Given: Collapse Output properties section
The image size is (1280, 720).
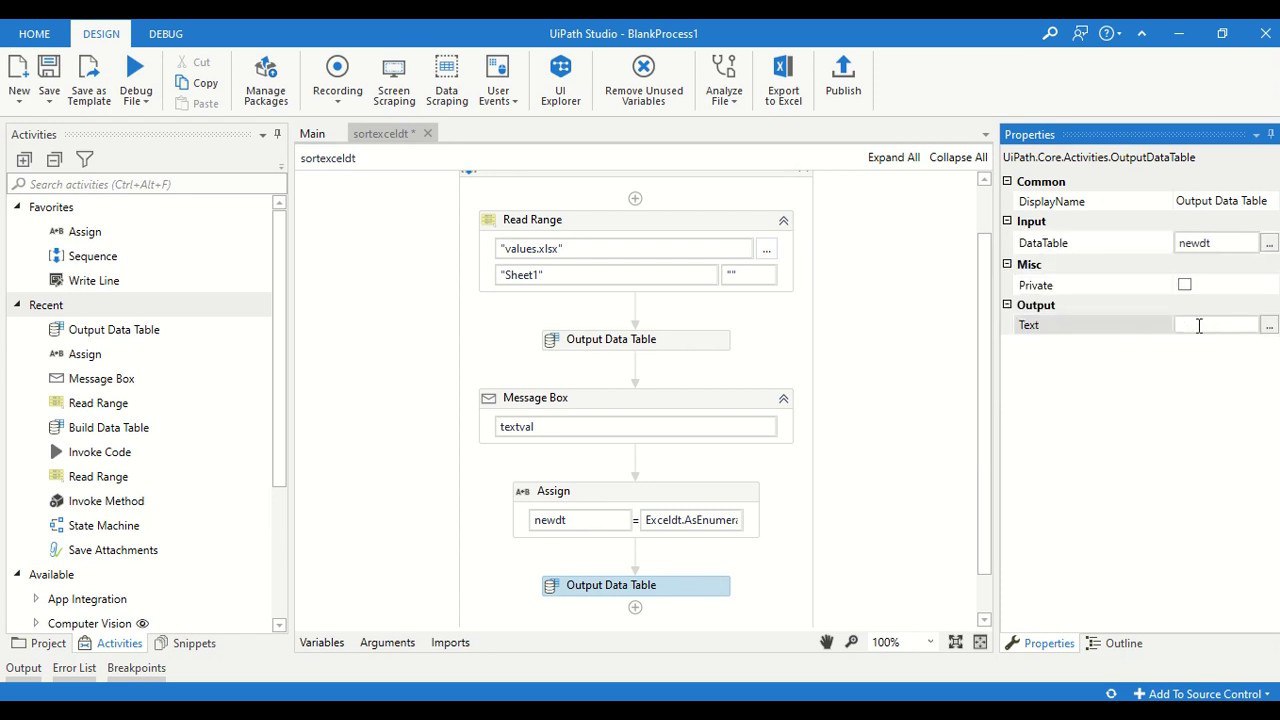Looking at the screenshot, I should [1007, 305].
